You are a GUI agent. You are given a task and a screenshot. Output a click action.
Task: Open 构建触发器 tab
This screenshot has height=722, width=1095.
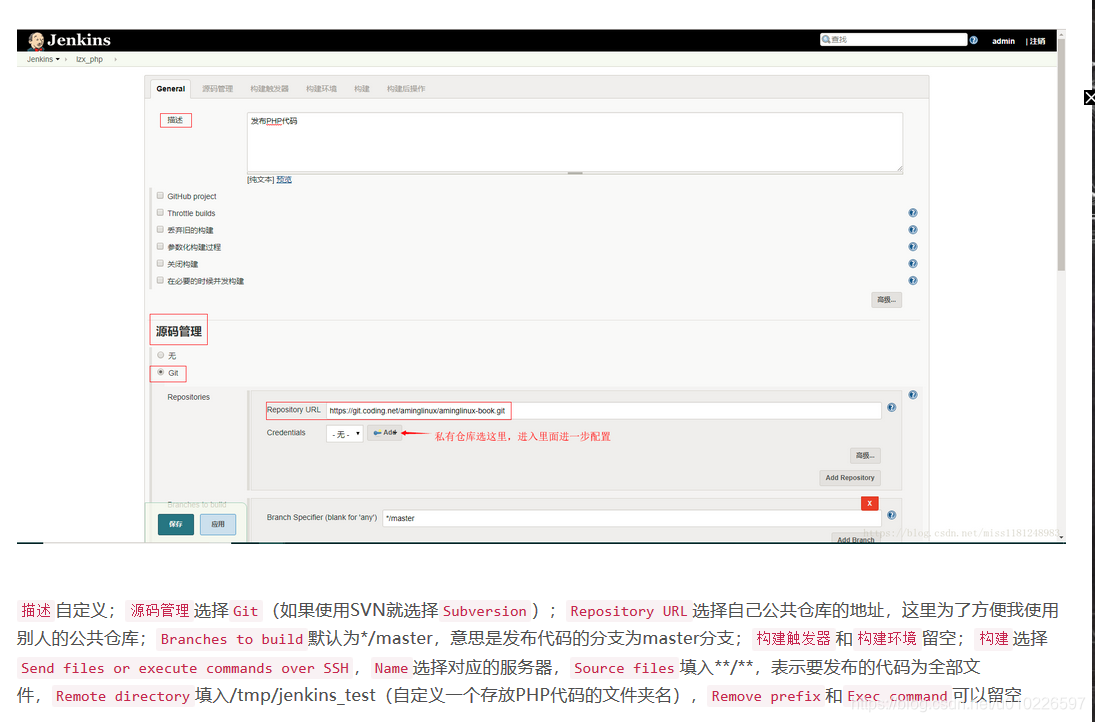[x=270, y=89]
